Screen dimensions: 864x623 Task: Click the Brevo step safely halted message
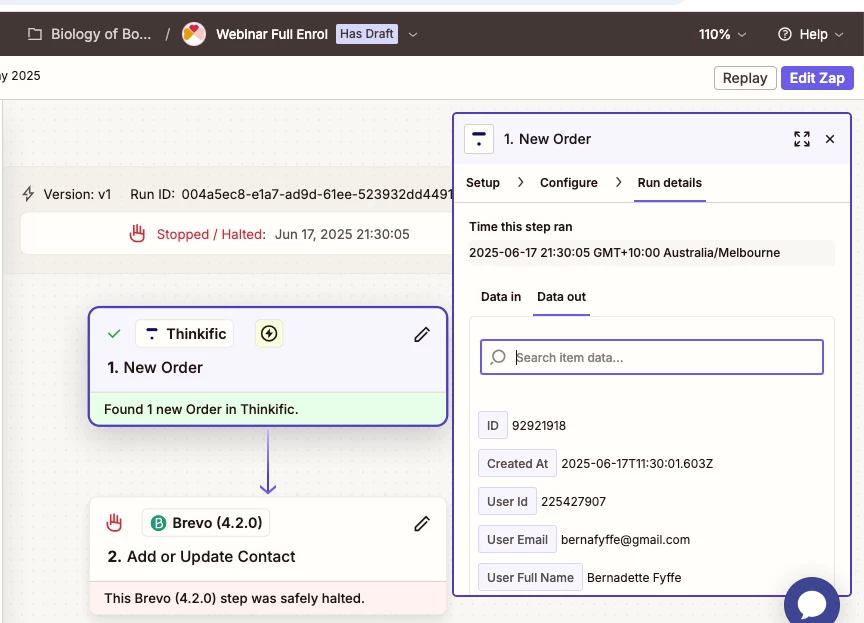tap(234, 598)
